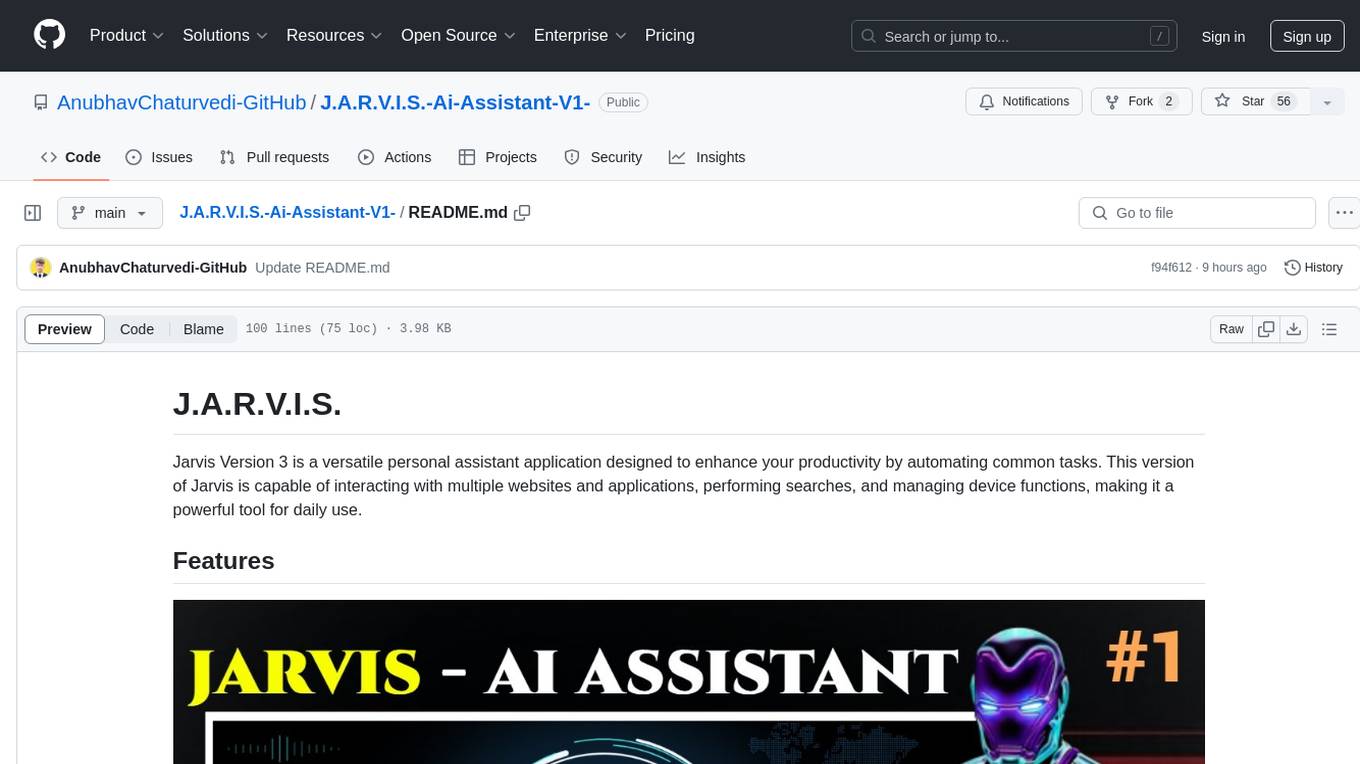Expand the Open Source menu
The height and width of the screenshot is (764, 1360).
tap(458, 35)
